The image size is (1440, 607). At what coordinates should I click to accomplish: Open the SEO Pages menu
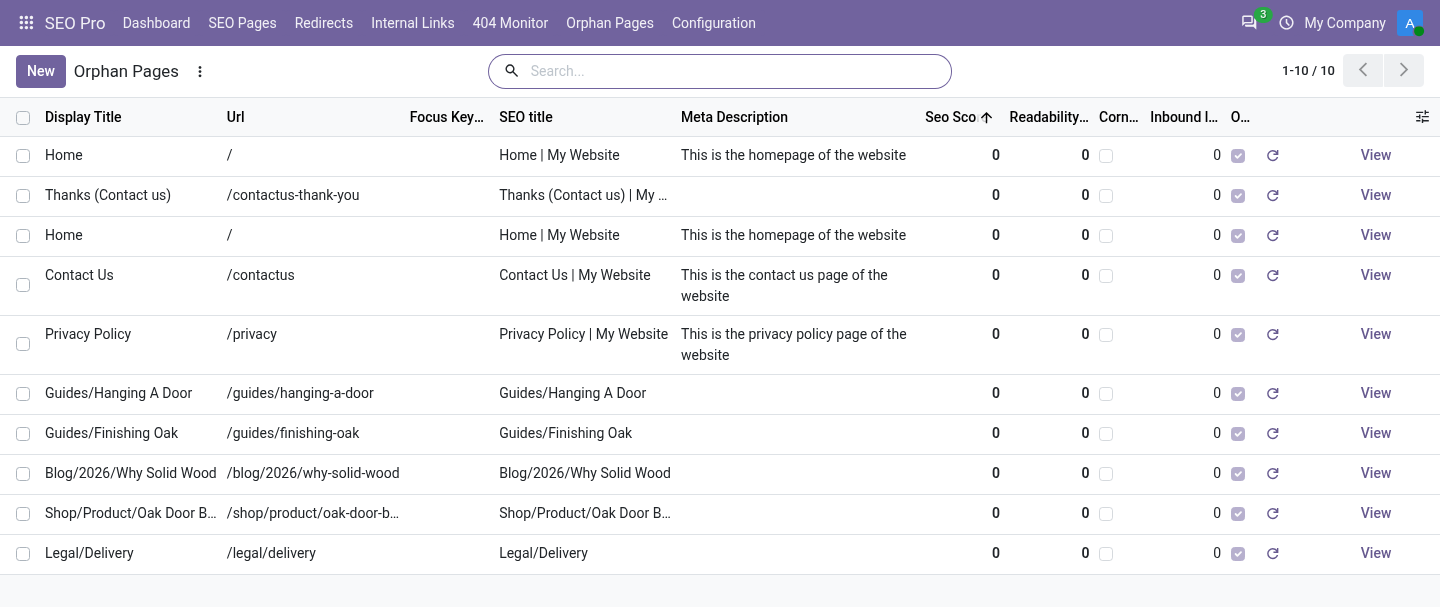242,23
